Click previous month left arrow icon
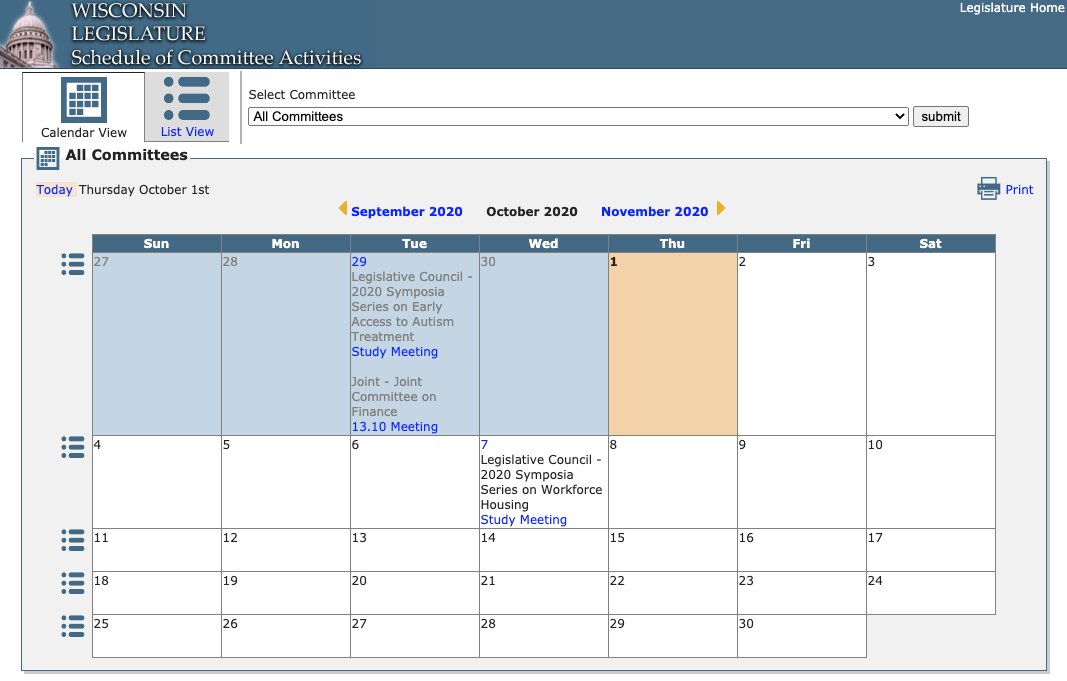Image resolution: width=1067 pixels, height=681 pixels. click(343, 209)
